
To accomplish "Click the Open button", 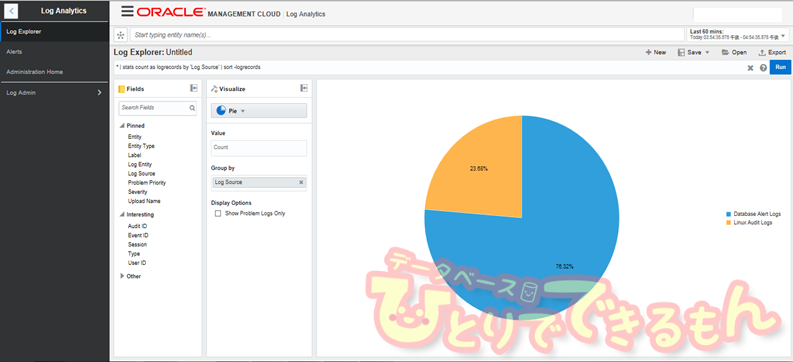I will coord(734,52).
